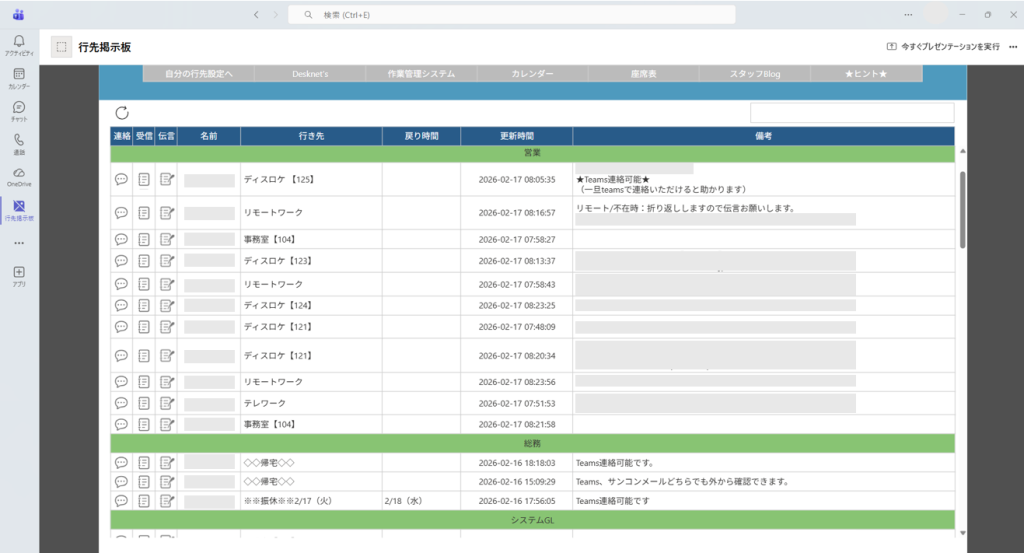Go to チャット in the sidebar
The image size is (1024, 553).
(19, 111)
